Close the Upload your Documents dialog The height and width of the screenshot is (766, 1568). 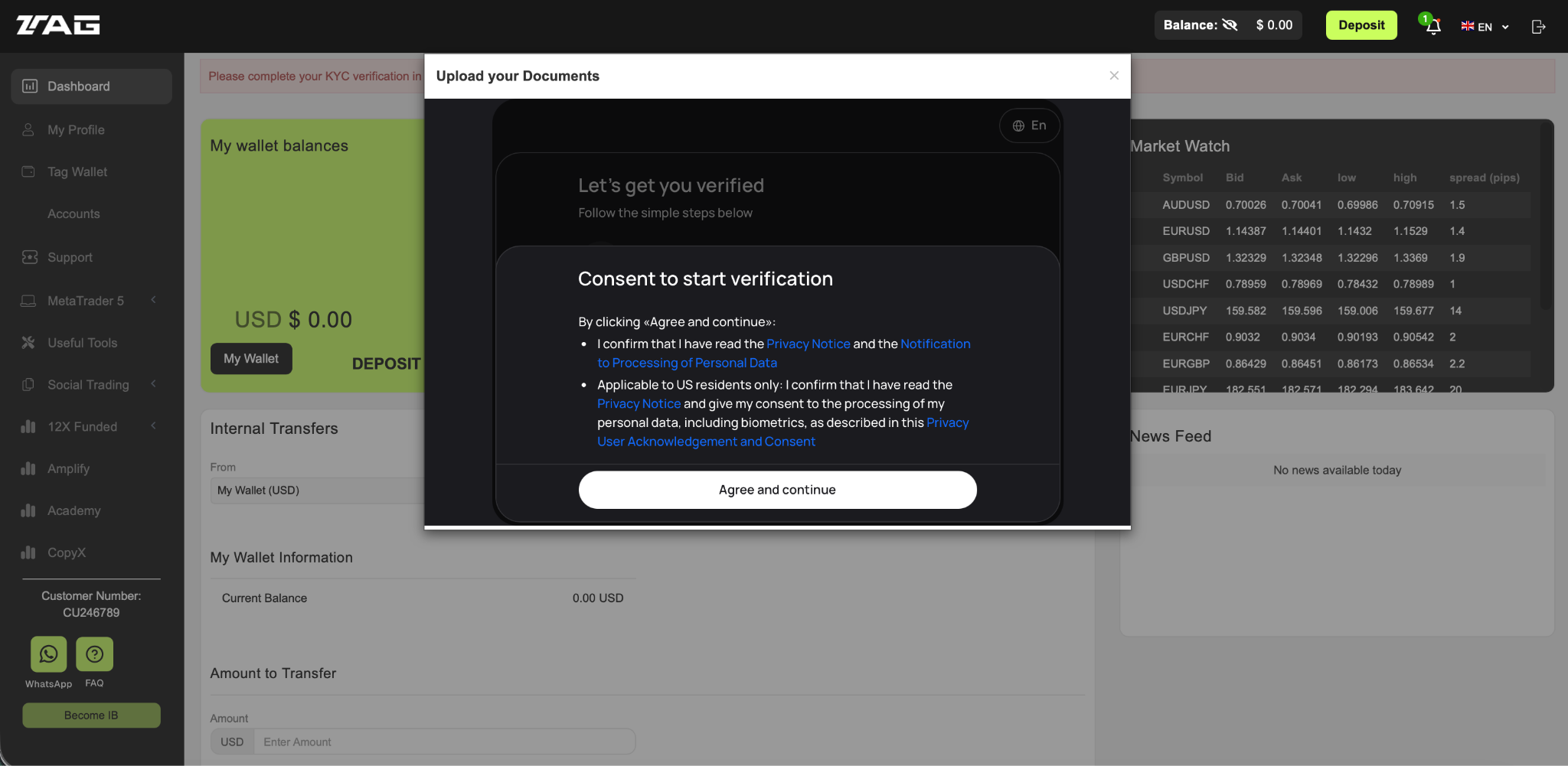pyautogui.click(x=1114, y=76)
